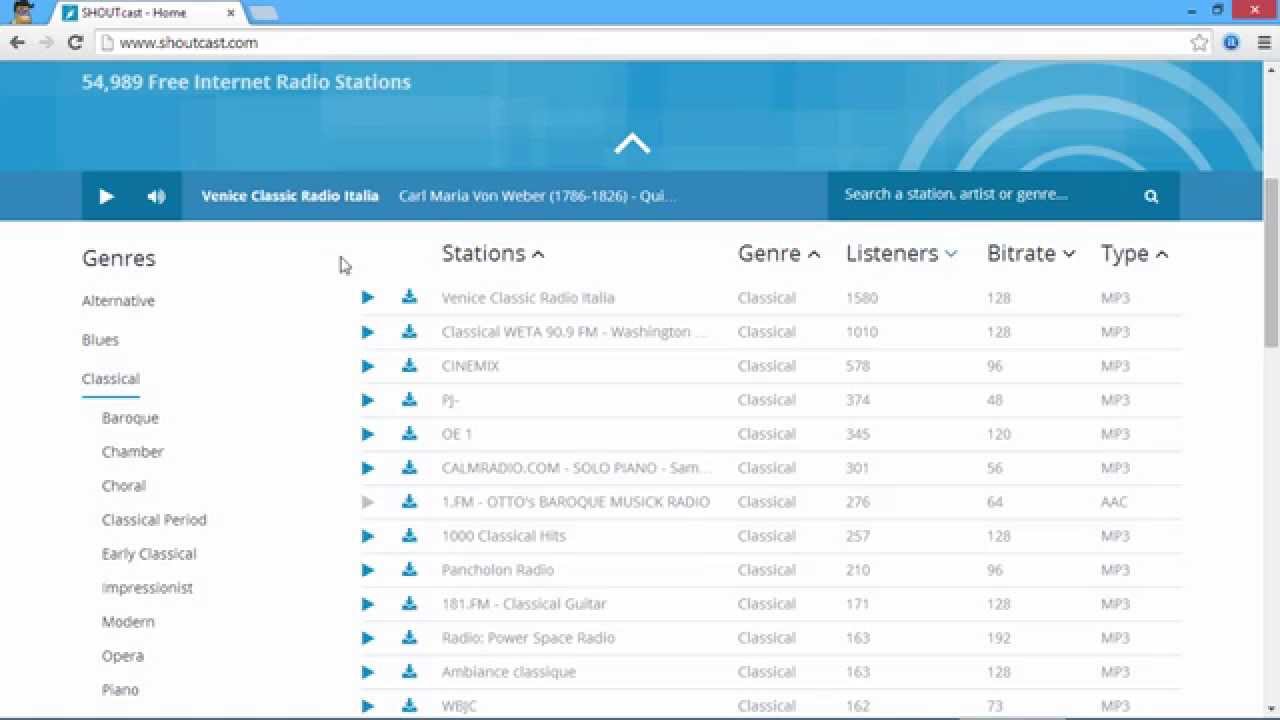The image size is (1280, 720).
Task: Select the Piano subgenre
Action: pyautogui.click(x=120, y=690)
